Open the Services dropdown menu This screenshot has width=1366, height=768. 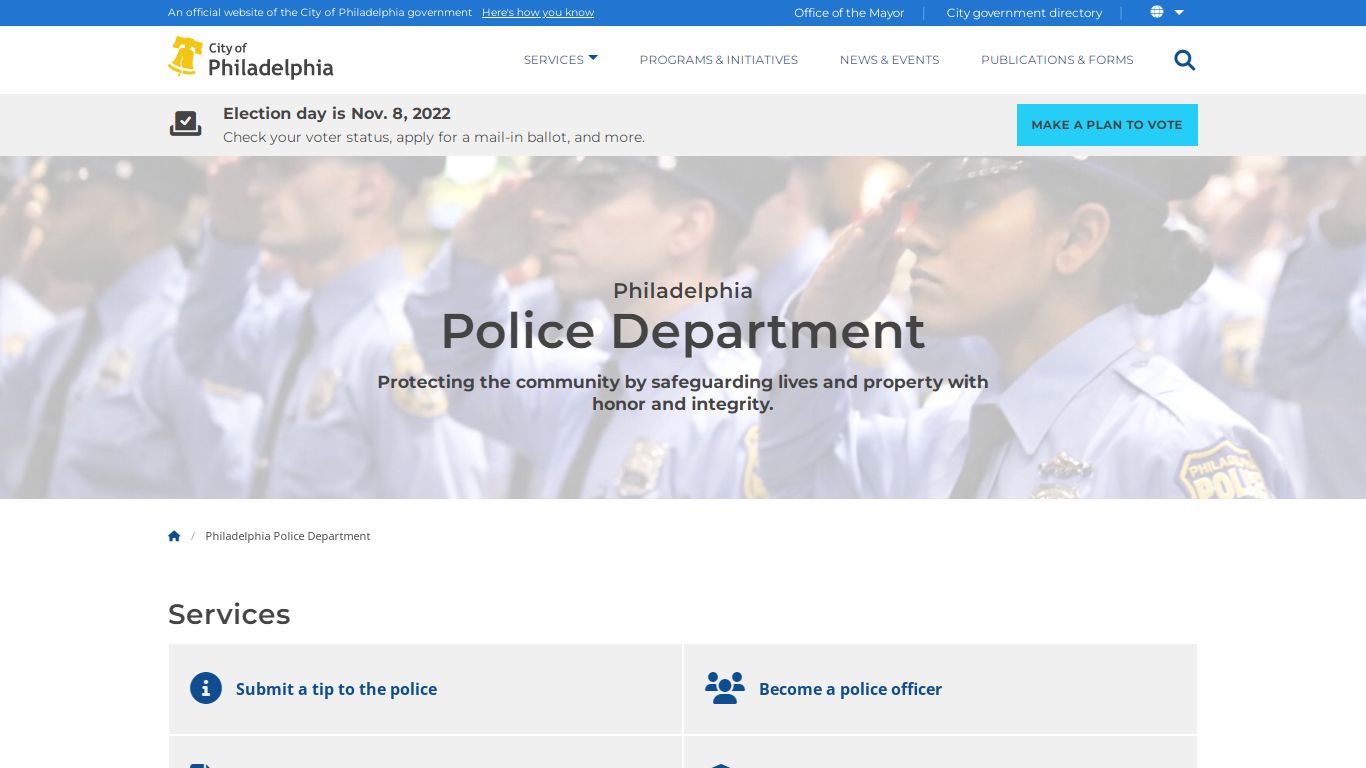click(x=561, y=60)
